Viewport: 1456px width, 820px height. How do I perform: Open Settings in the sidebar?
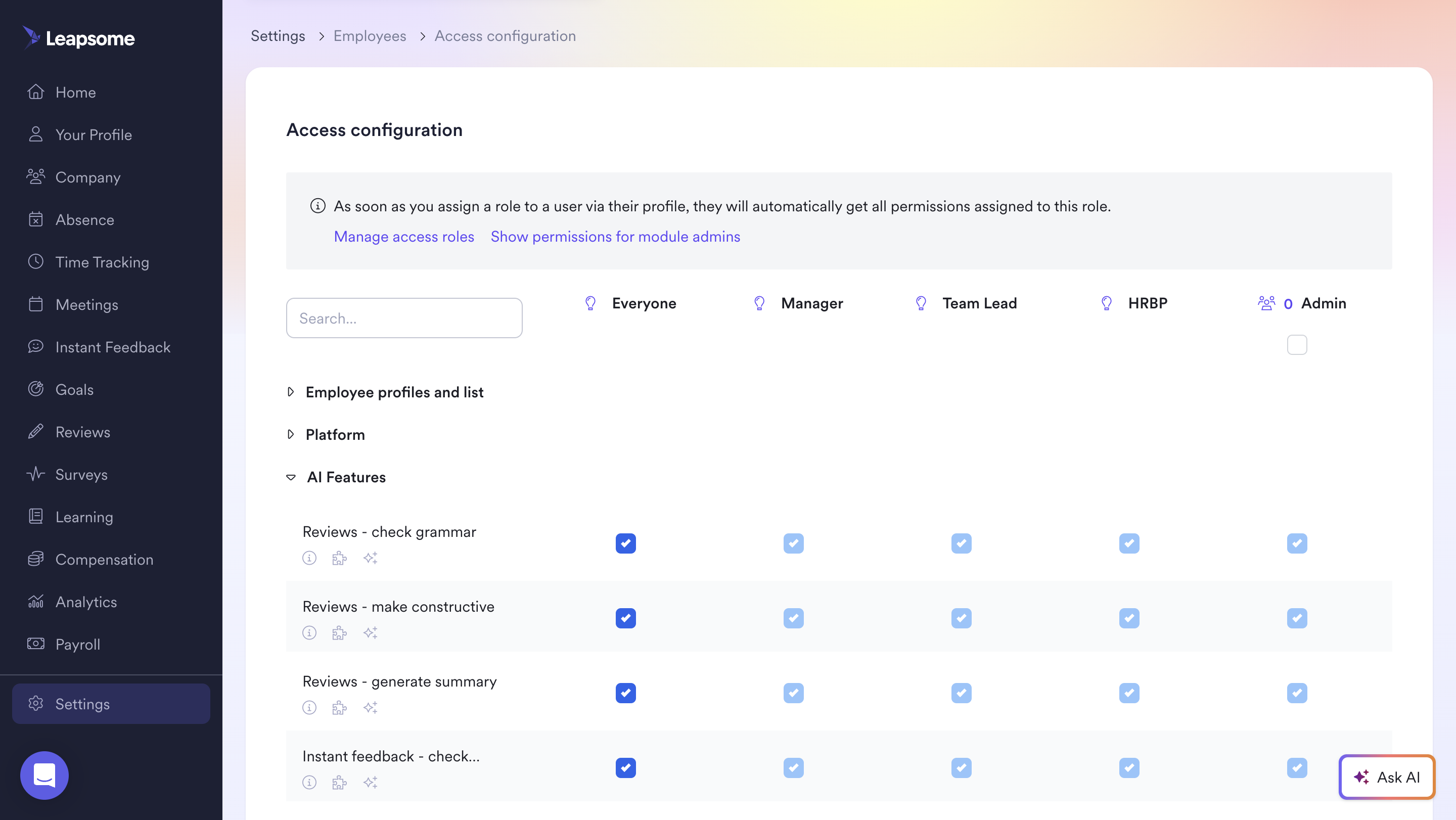point(111,704)
